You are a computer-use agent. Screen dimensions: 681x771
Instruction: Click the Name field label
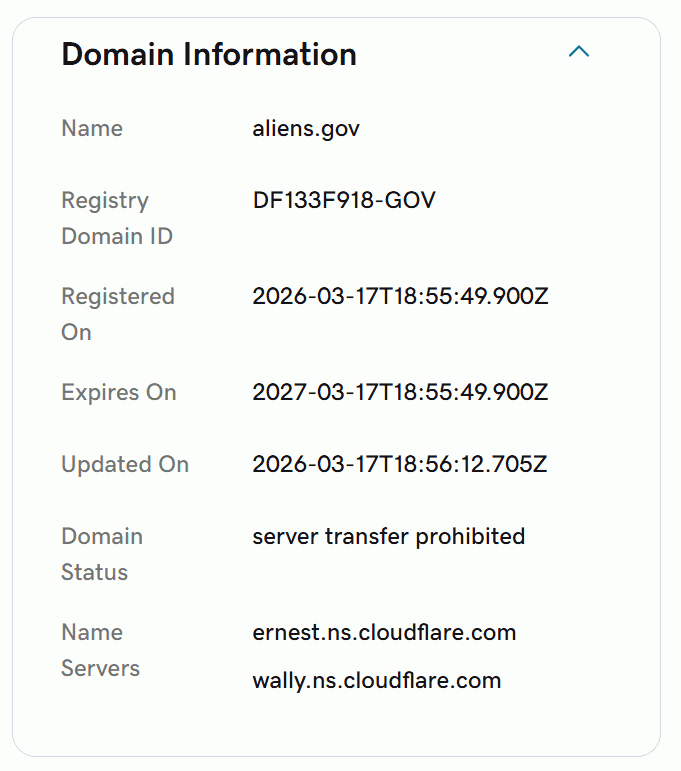[x=92, y=129]
